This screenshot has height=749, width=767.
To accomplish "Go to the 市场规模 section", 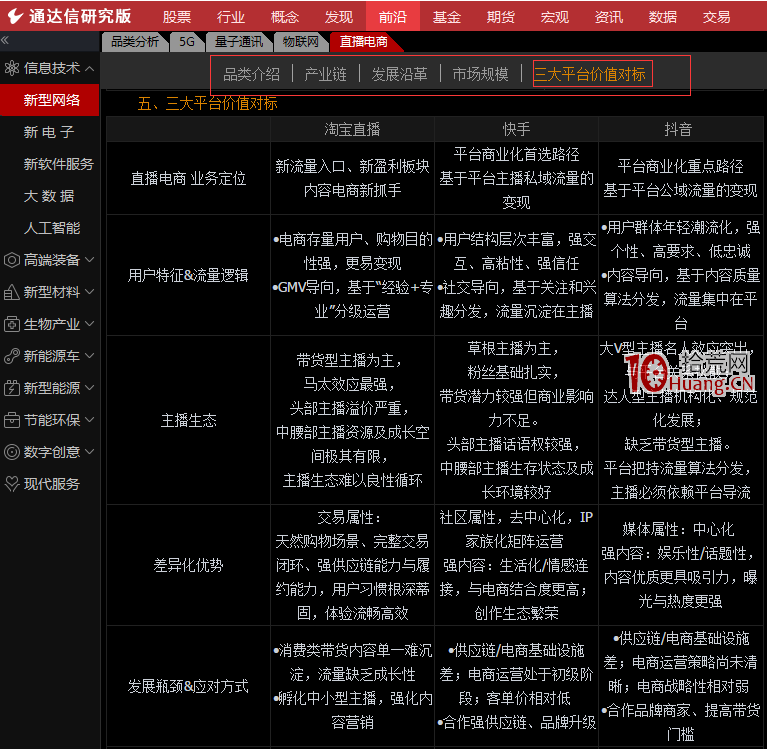I will (x=480, y=74).
